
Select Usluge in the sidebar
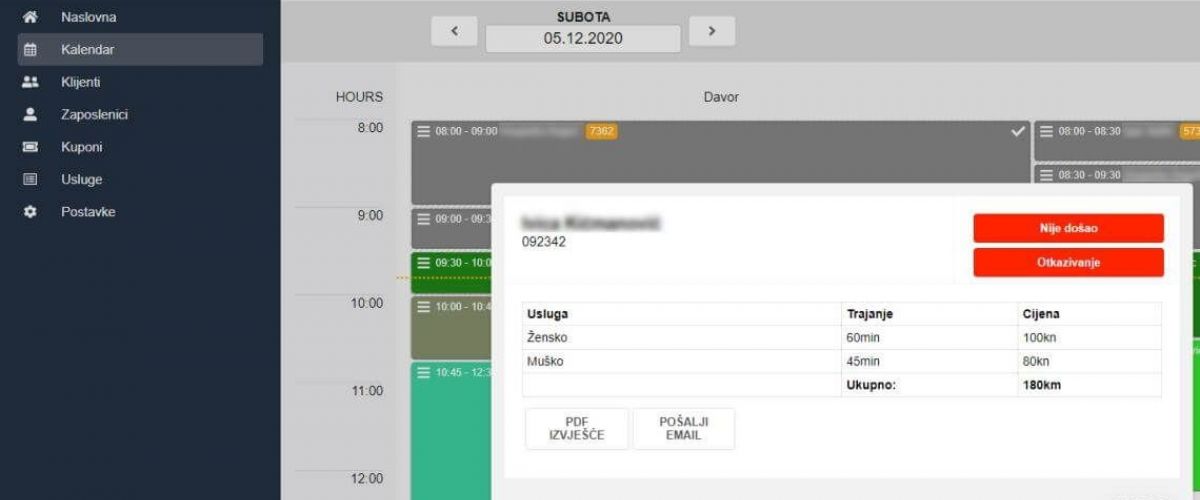click(81, 180)
